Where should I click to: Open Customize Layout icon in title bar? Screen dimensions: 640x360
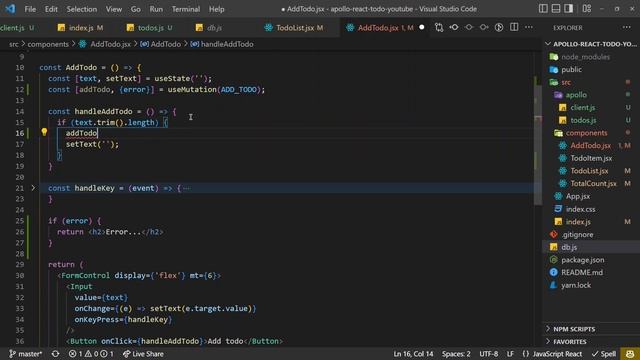587,9
